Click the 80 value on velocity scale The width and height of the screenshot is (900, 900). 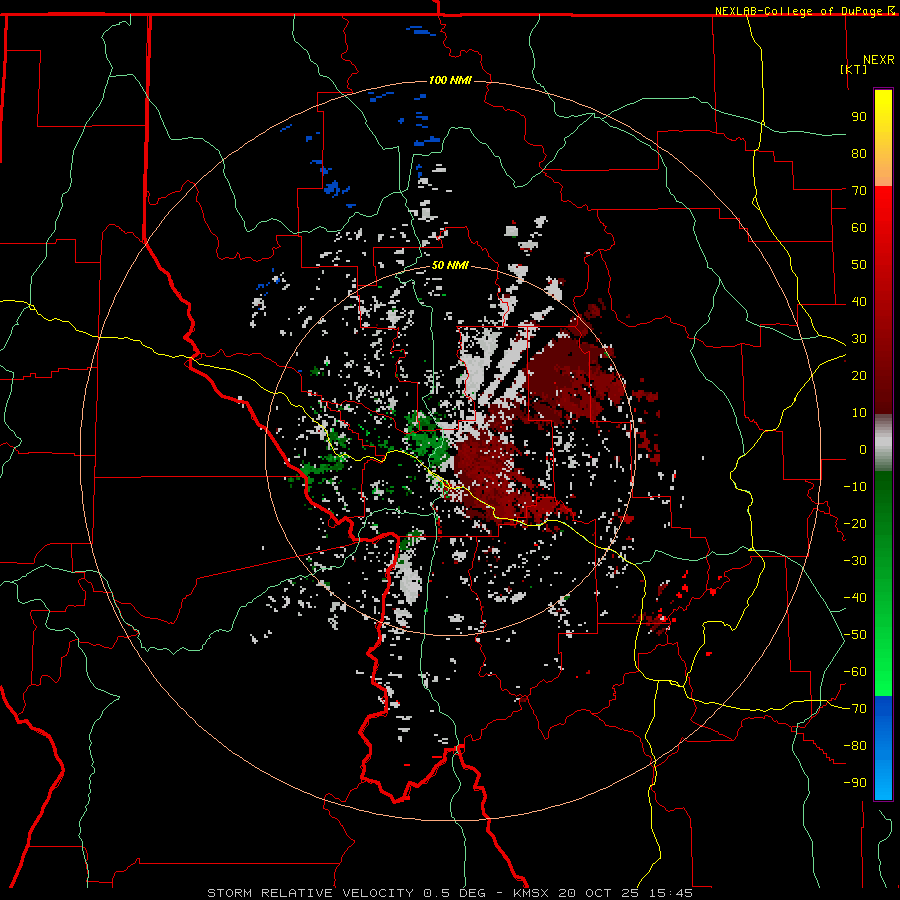tap(859, 154)
